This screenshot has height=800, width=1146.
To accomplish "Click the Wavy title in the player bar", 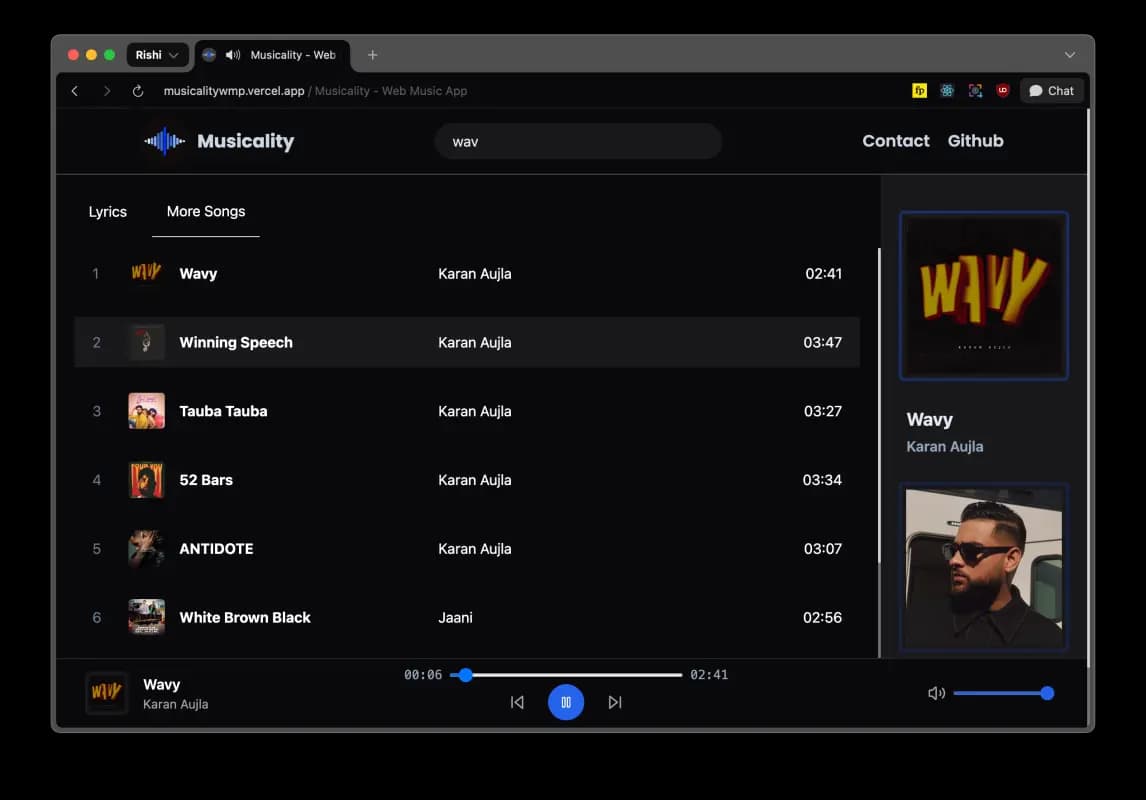I will click(x=162, y=685).
